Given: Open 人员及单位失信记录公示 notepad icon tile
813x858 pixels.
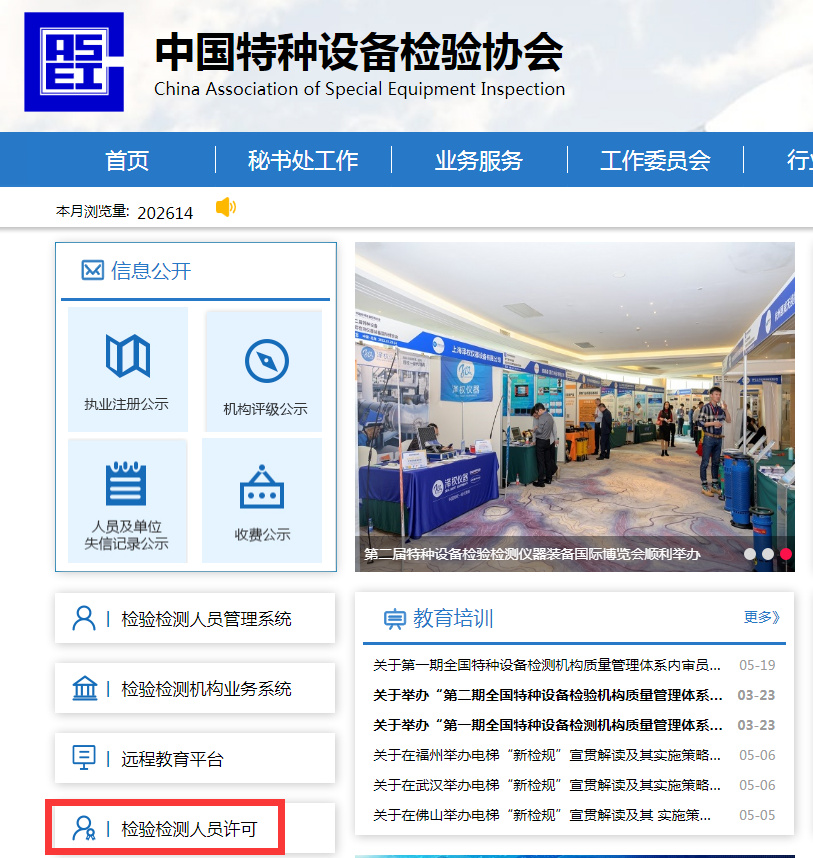Looking at the screenshot, I should (x=127, y=499).
